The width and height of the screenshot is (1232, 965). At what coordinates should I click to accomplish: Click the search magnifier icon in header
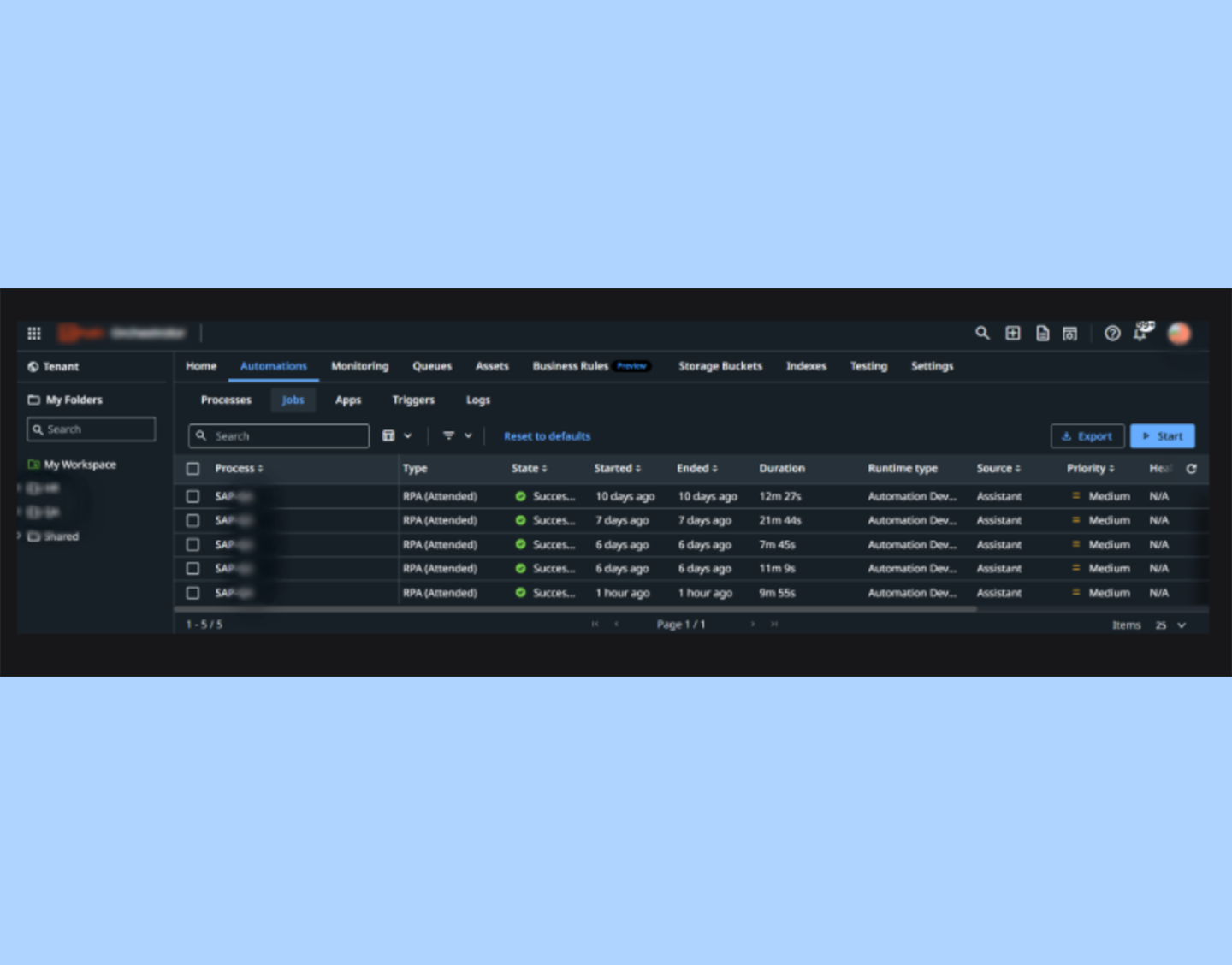982,334
